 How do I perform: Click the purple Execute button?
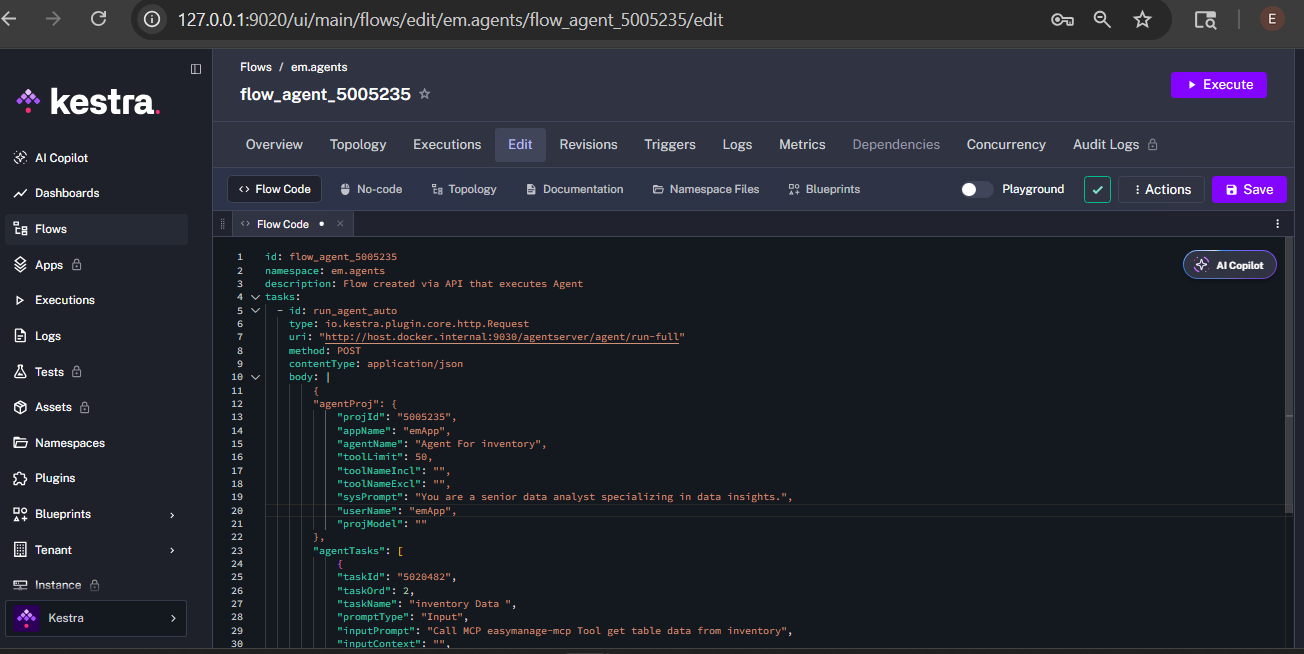click(1219, 85)
